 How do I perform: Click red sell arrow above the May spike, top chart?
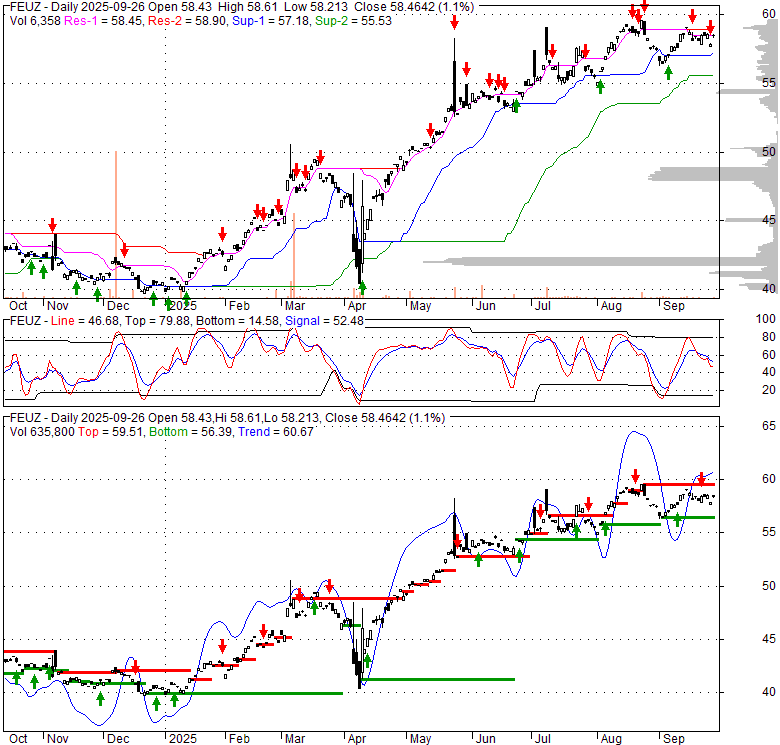click(x=454, y=22)
